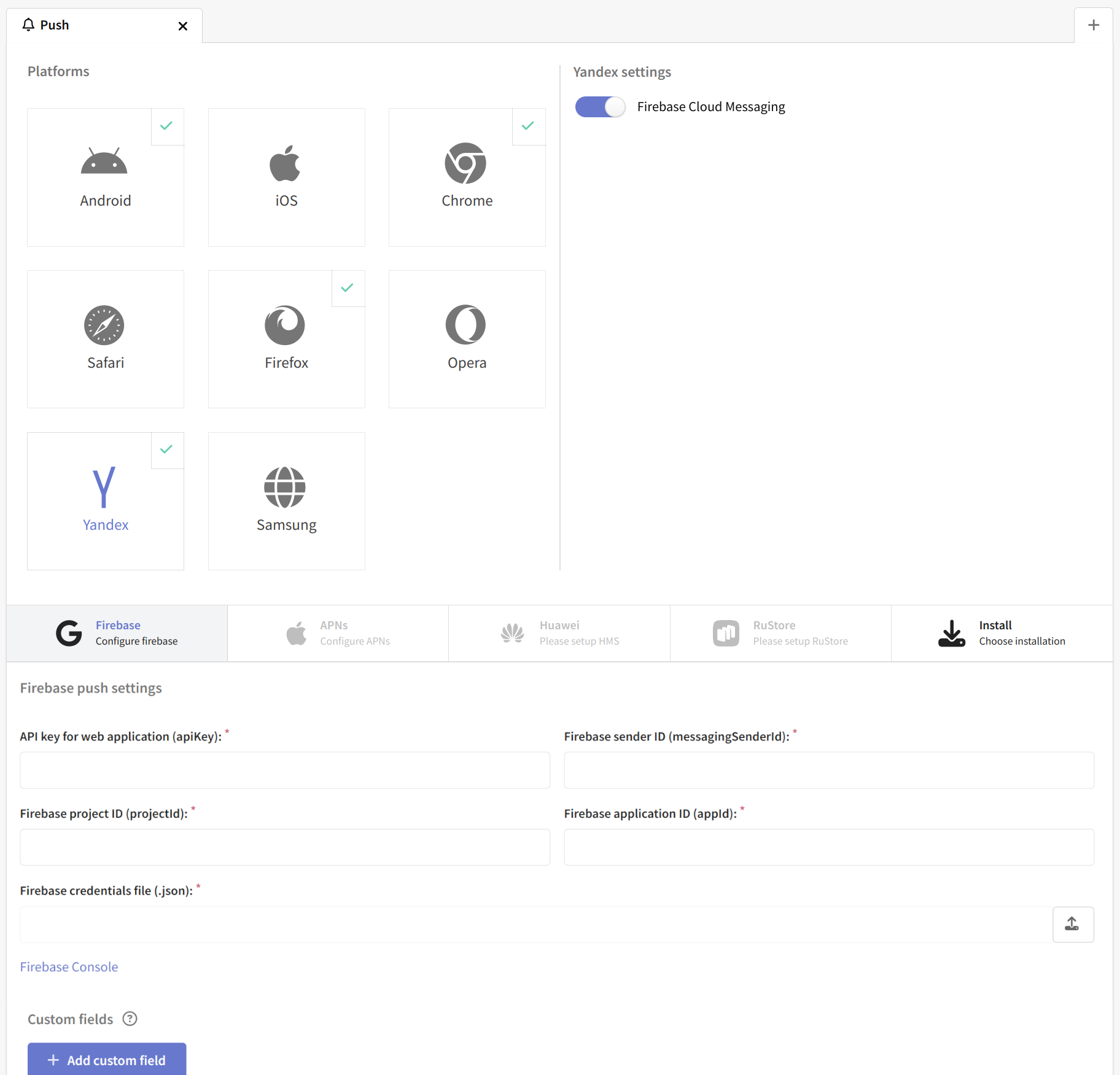The image size is (1120, 1075).
Task: Click the RuStore logo icon
Action: point(726,633)
